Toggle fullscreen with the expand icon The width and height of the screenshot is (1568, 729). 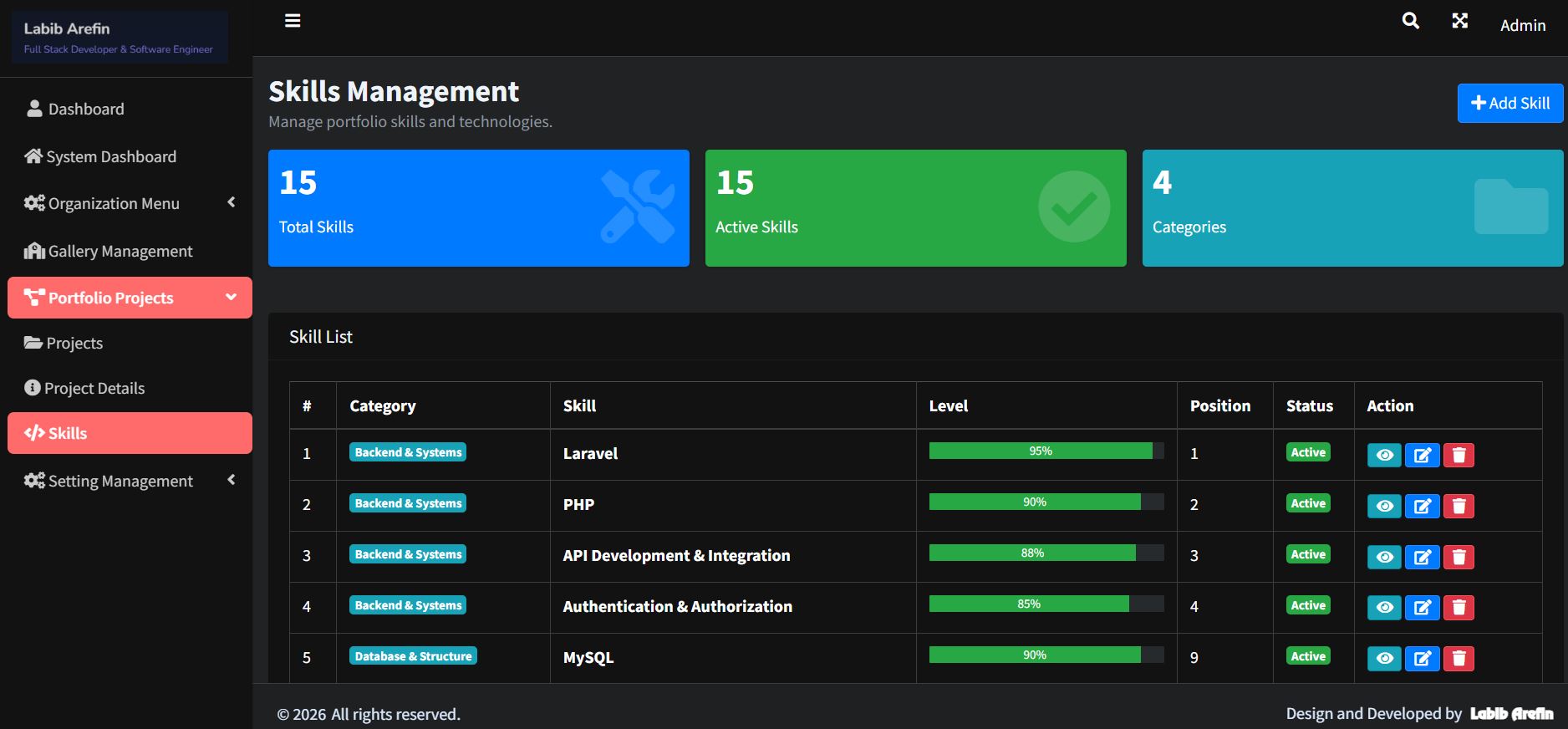pos(1459,21)
